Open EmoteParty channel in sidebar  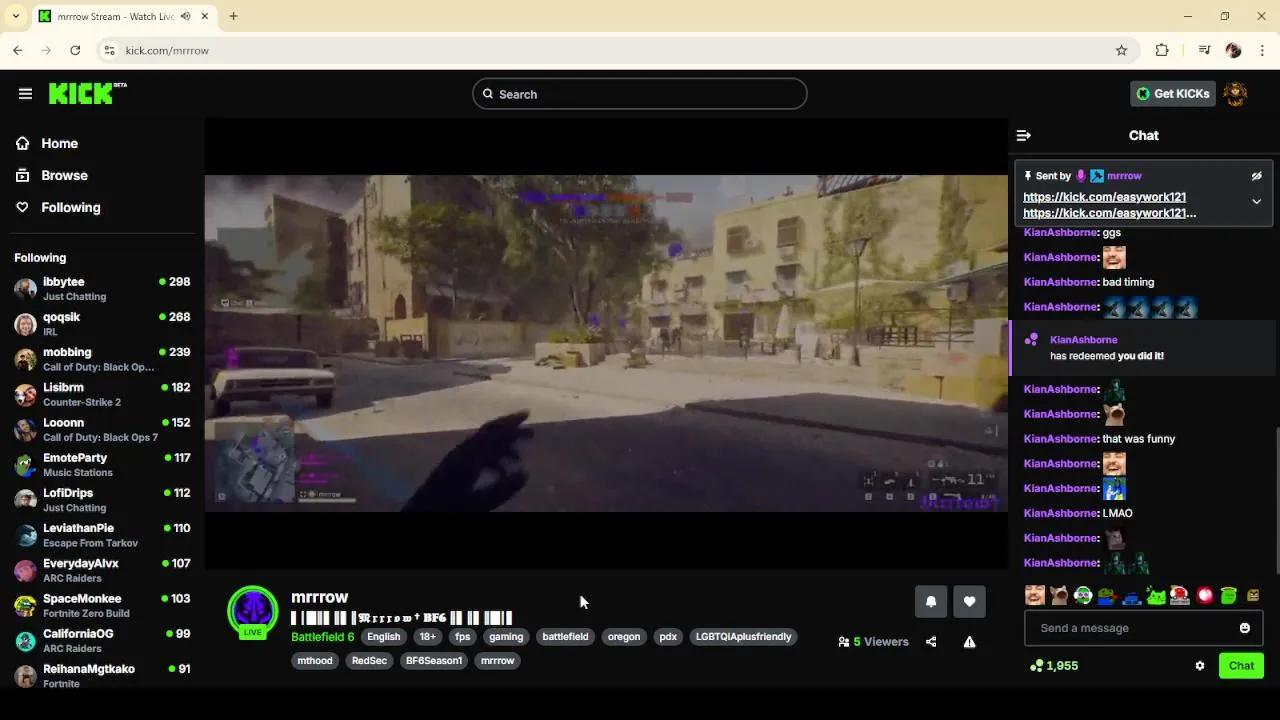(x=102, y=465)
